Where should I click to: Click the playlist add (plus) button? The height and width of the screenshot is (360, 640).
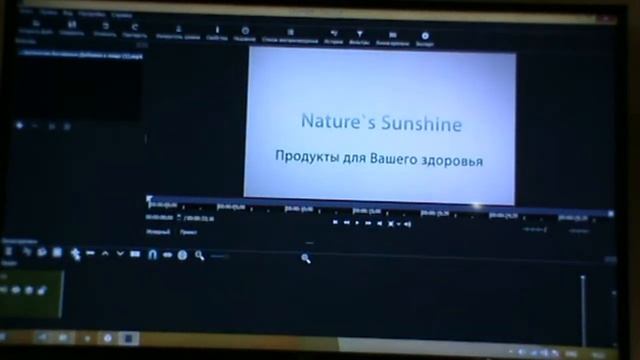(19, 125)
